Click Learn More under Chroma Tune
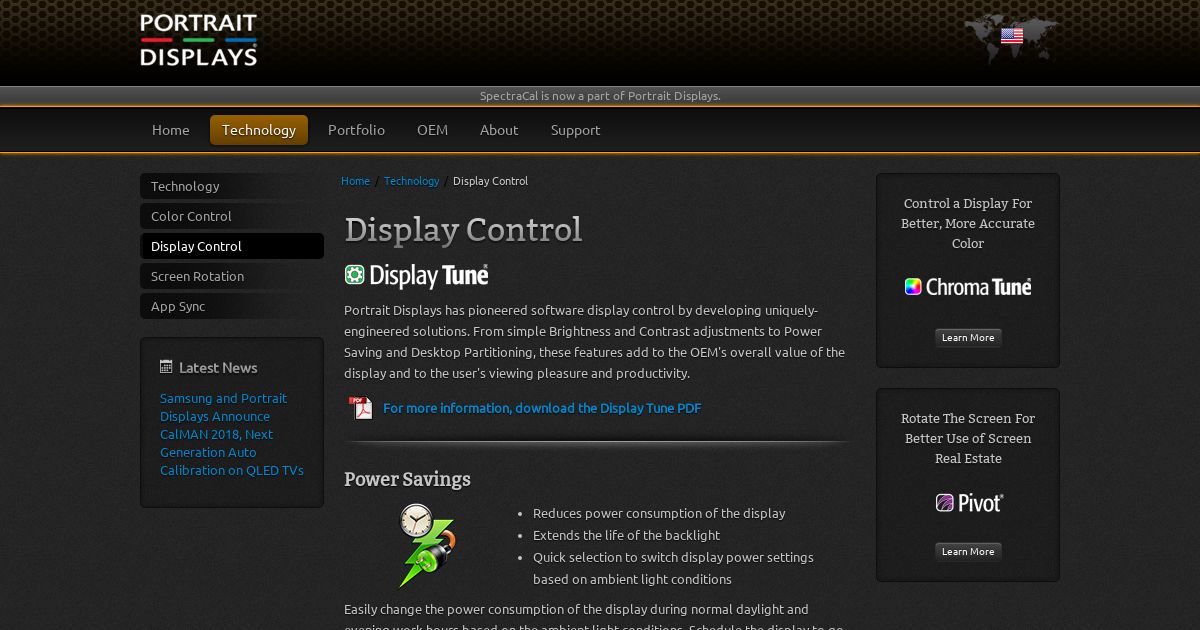 (968, 338)
